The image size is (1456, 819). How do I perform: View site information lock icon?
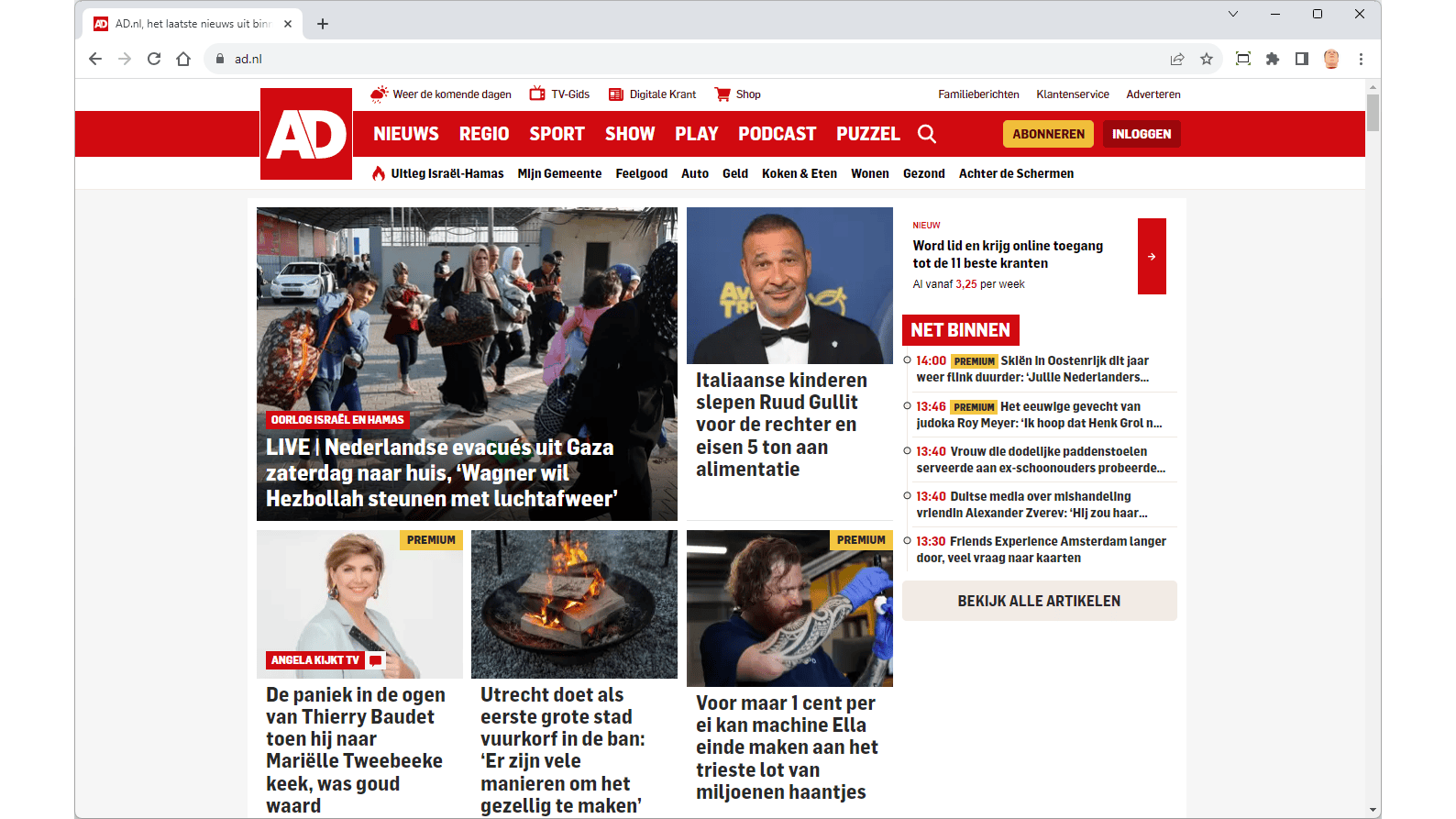point(220,59)
